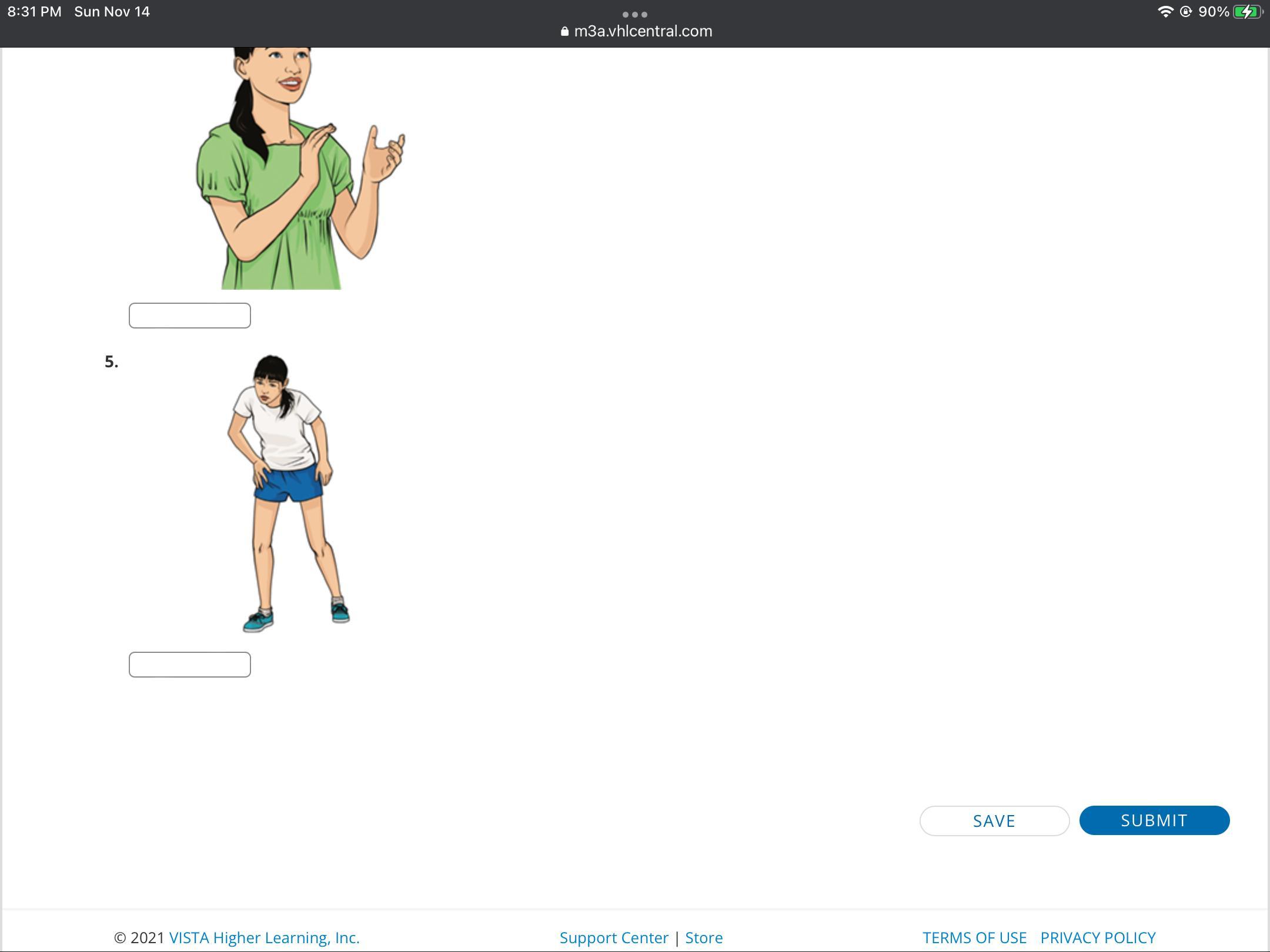Open the Support Center link
This screenshot has width=1270, height=952.
(x=613, y=937)
